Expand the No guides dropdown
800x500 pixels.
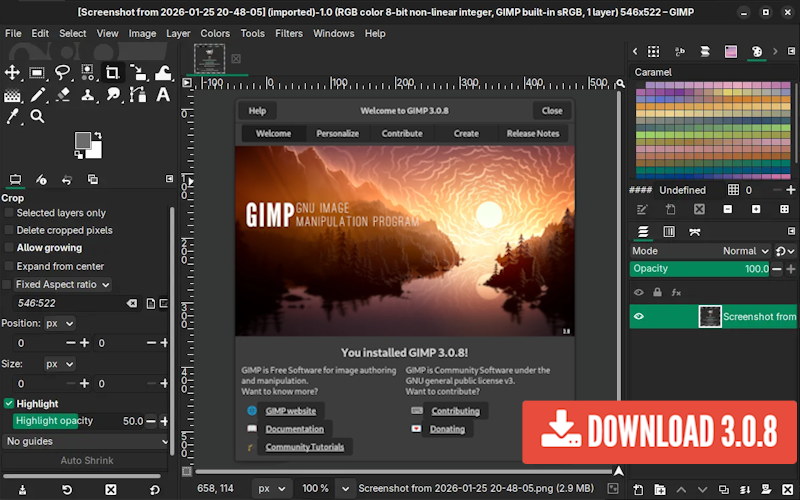87,441
